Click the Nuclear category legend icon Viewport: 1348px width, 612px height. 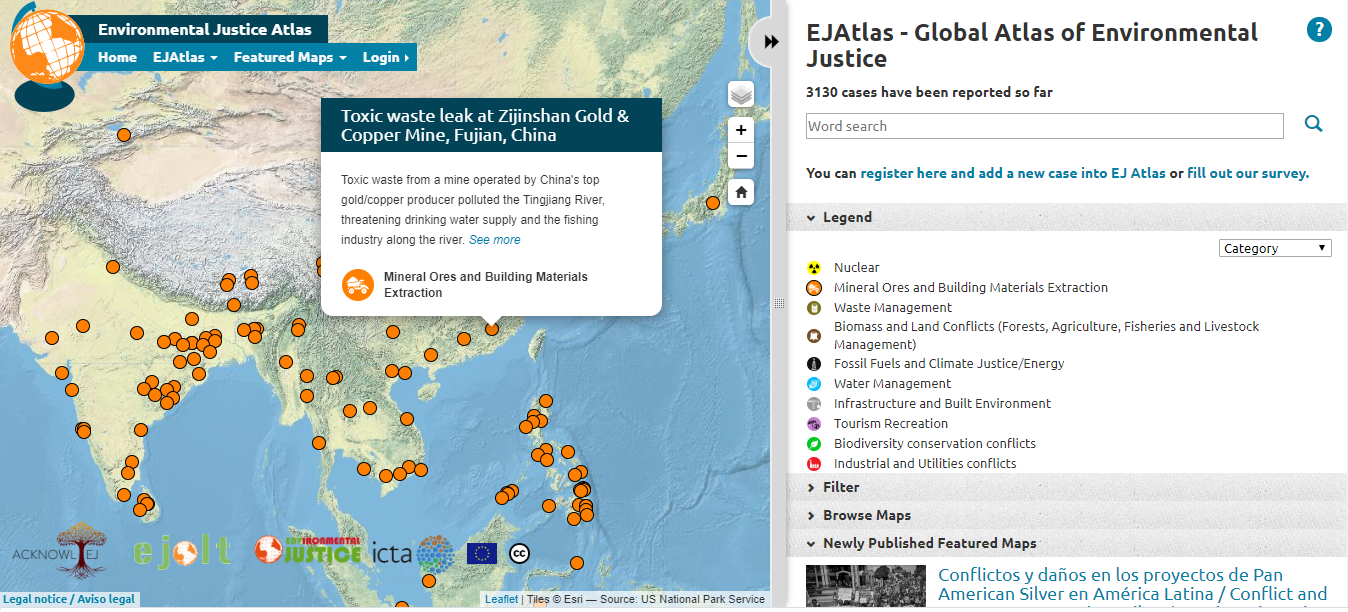tap(814, 268)
